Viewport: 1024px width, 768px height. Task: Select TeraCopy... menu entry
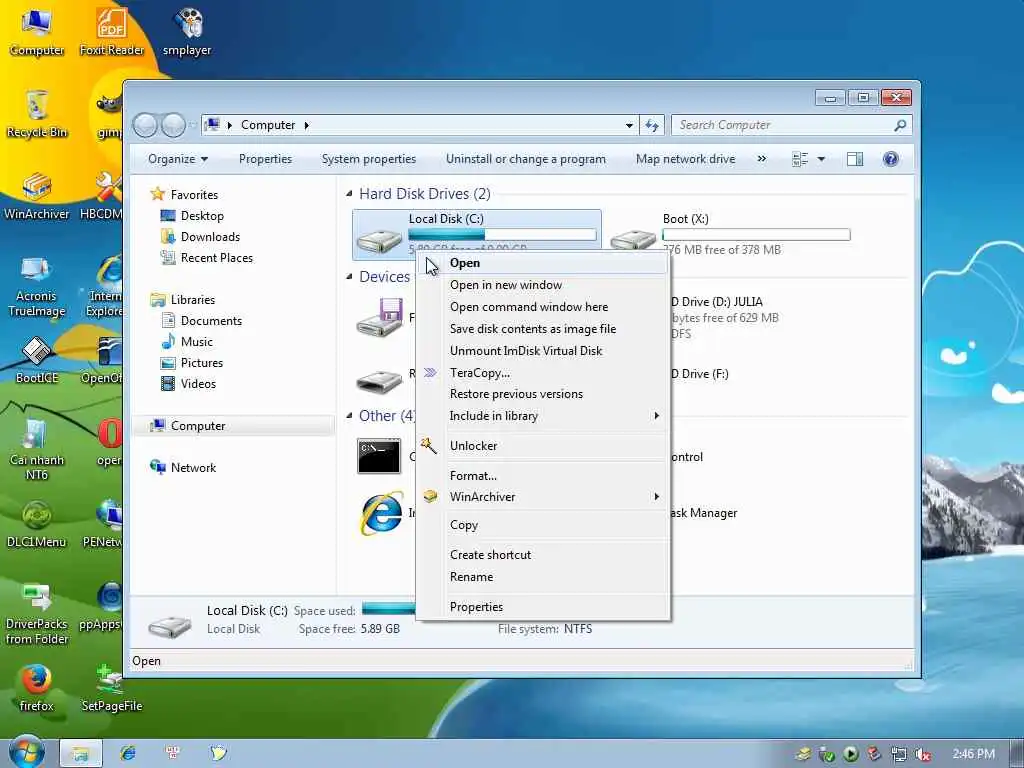click(x=542, y=372)
